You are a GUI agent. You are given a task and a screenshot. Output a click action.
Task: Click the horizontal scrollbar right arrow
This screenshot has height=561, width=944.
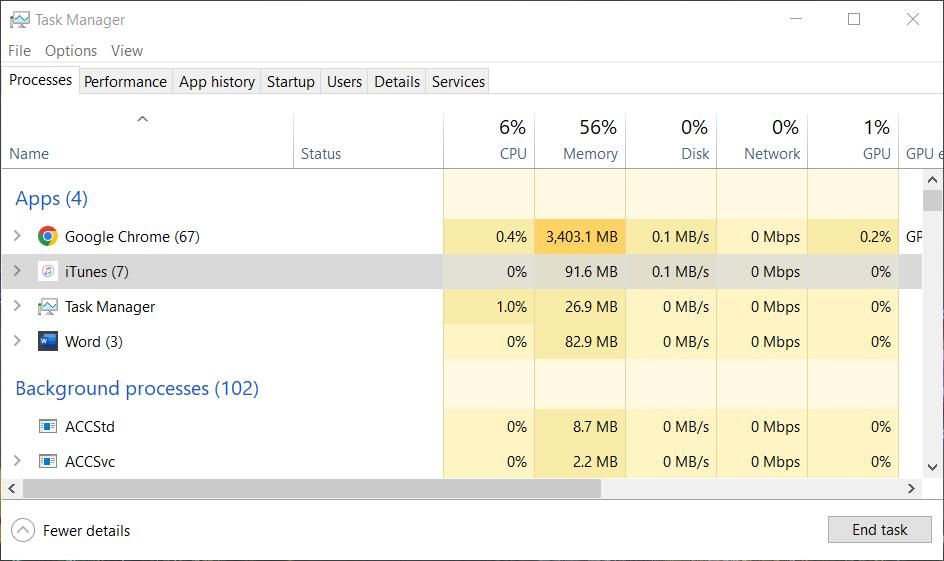(x=911, y=489)
